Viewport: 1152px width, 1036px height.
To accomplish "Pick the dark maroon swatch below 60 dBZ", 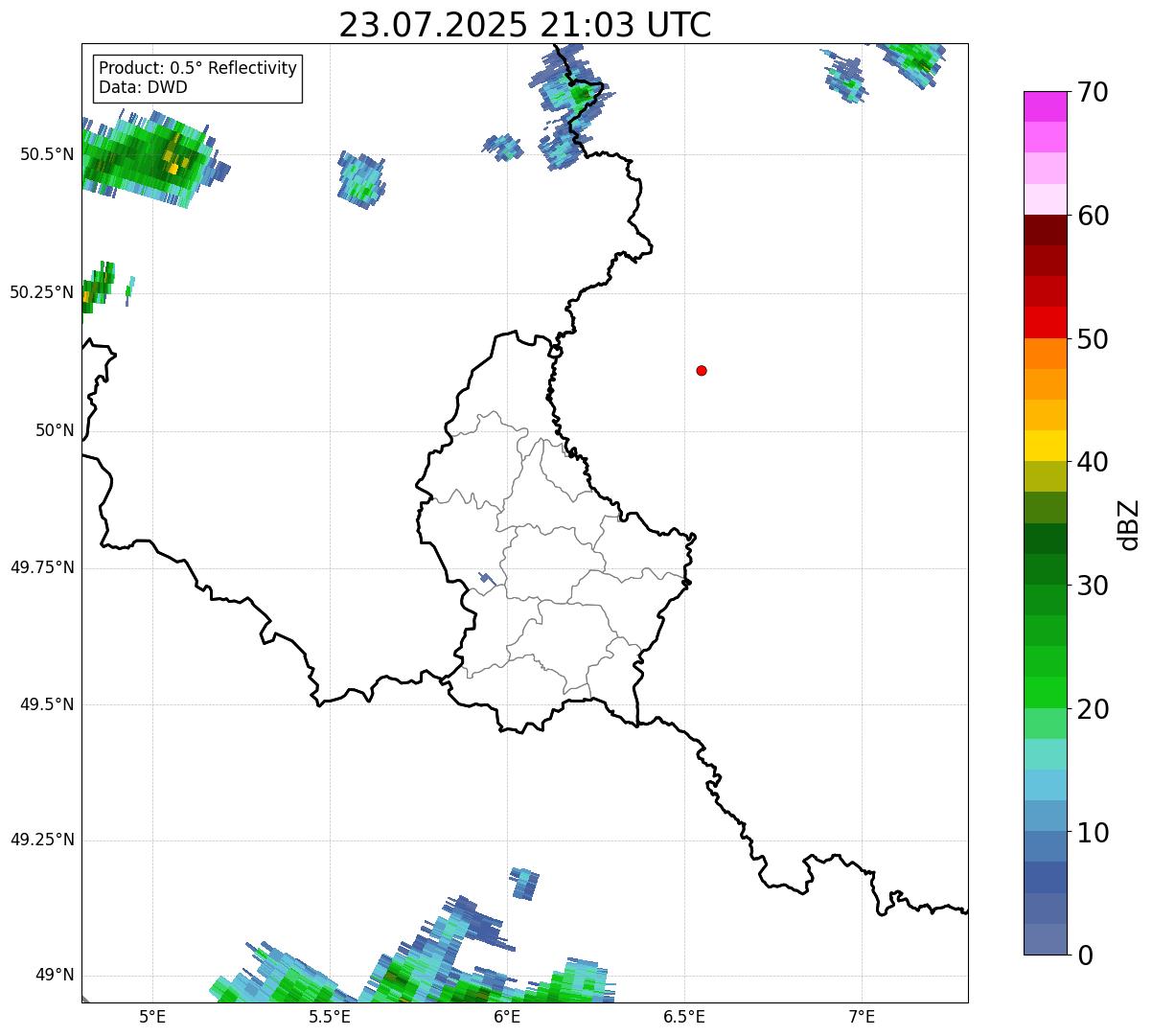I will 1046,230.
